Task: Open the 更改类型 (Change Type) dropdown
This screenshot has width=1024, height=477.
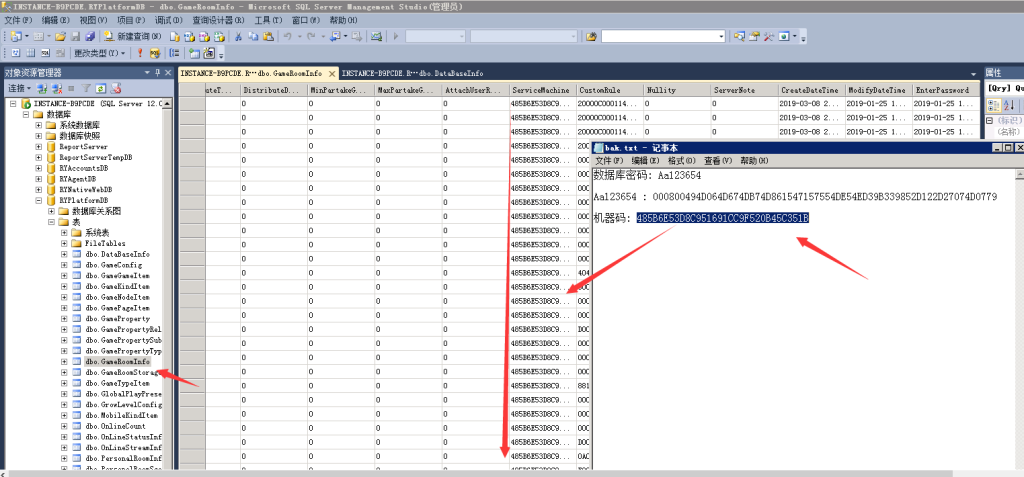Action: 100,53
